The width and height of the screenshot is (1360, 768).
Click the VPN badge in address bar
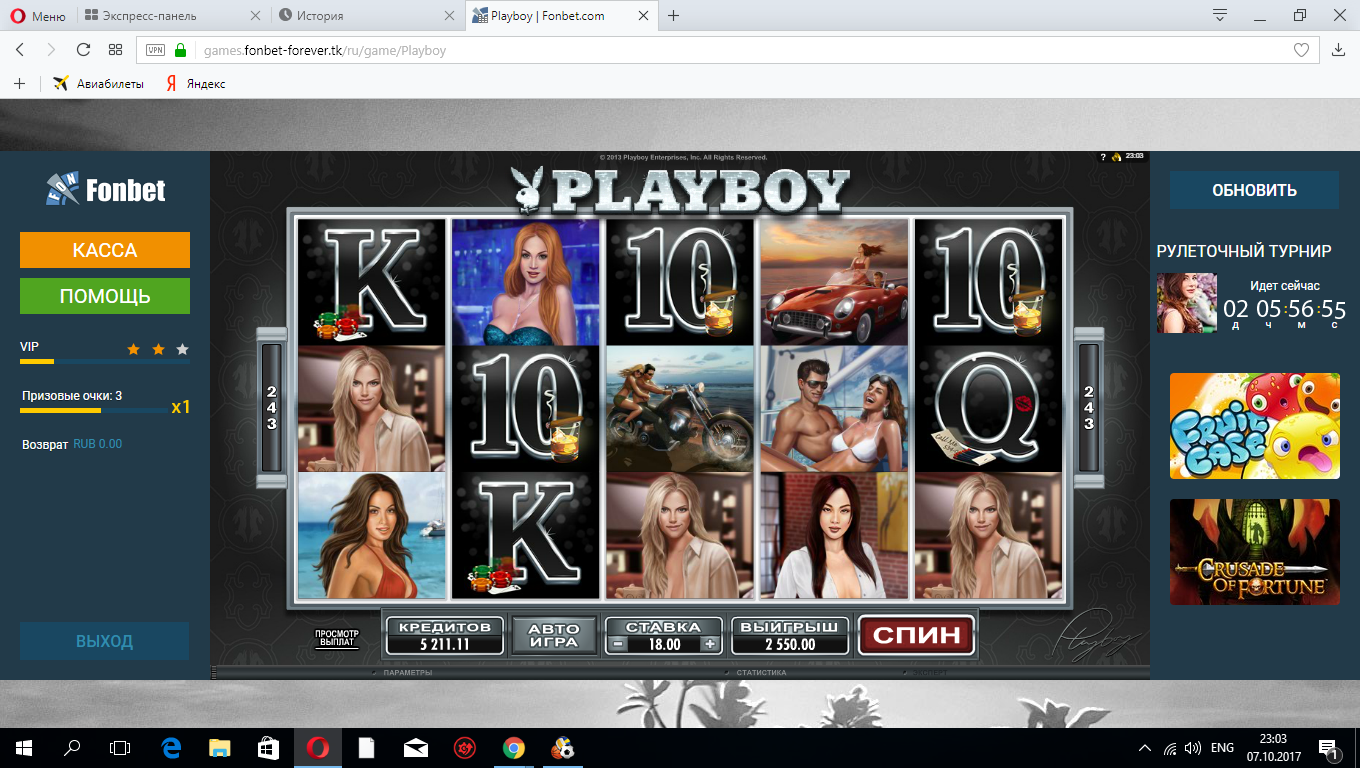155,50
